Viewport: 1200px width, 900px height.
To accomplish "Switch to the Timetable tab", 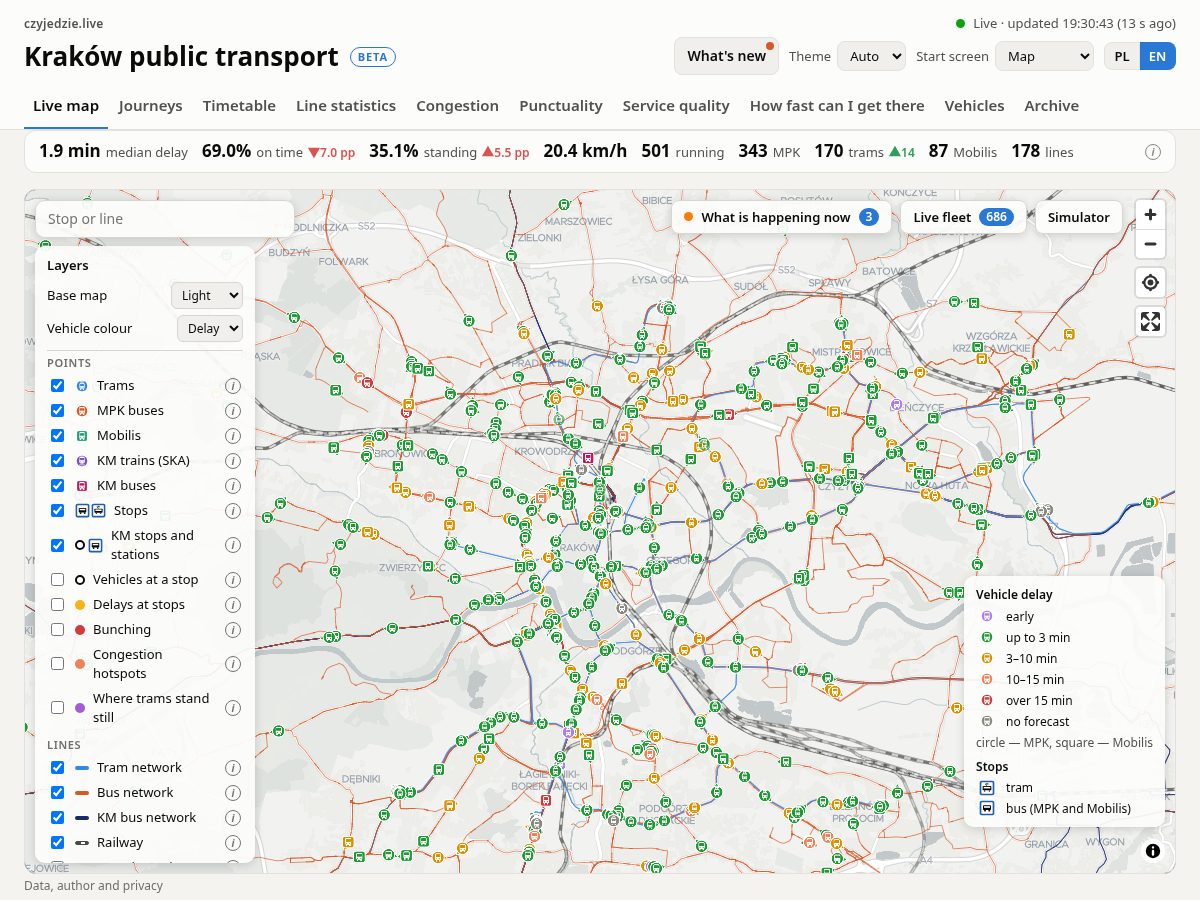I will click(x=239, y=106).
